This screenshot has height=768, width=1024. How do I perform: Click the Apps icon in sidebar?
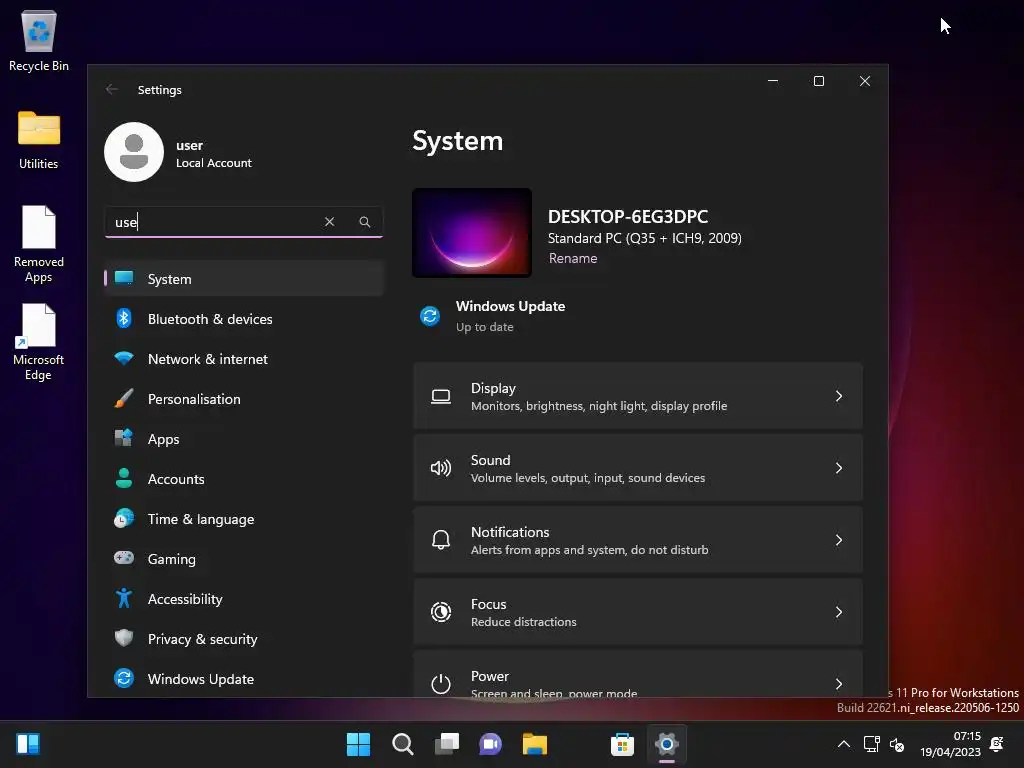123,438
